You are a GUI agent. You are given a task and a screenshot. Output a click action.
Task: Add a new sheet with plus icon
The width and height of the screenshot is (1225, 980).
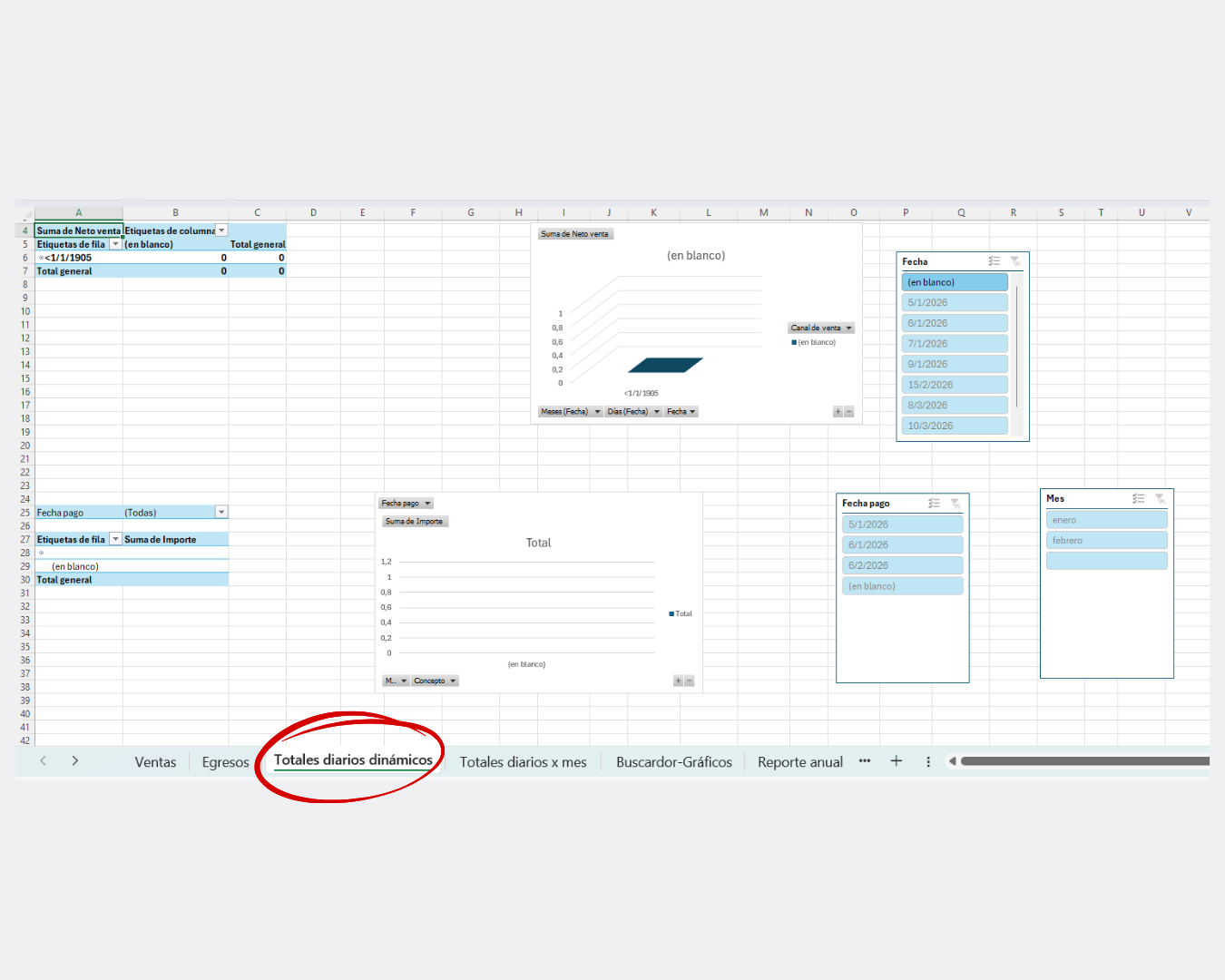click(x=896, y=761)
